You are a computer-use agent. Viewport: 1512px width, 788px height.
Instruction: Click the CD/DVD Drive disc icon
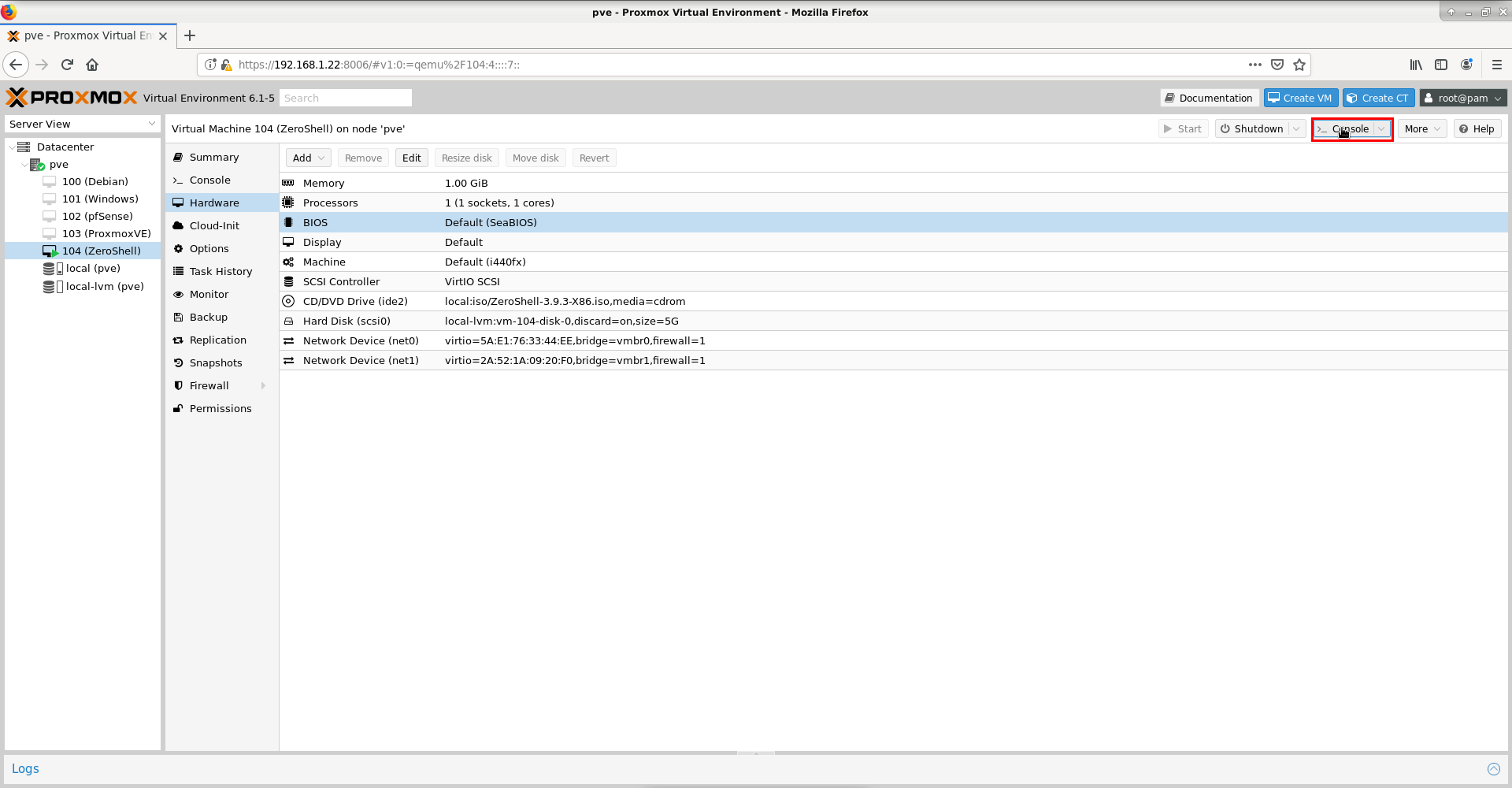click(288, 301)
